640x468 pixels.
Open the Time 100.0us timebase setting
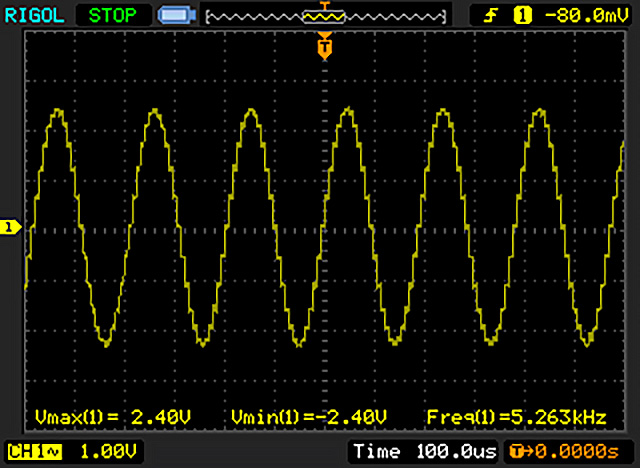pos(425,452)
